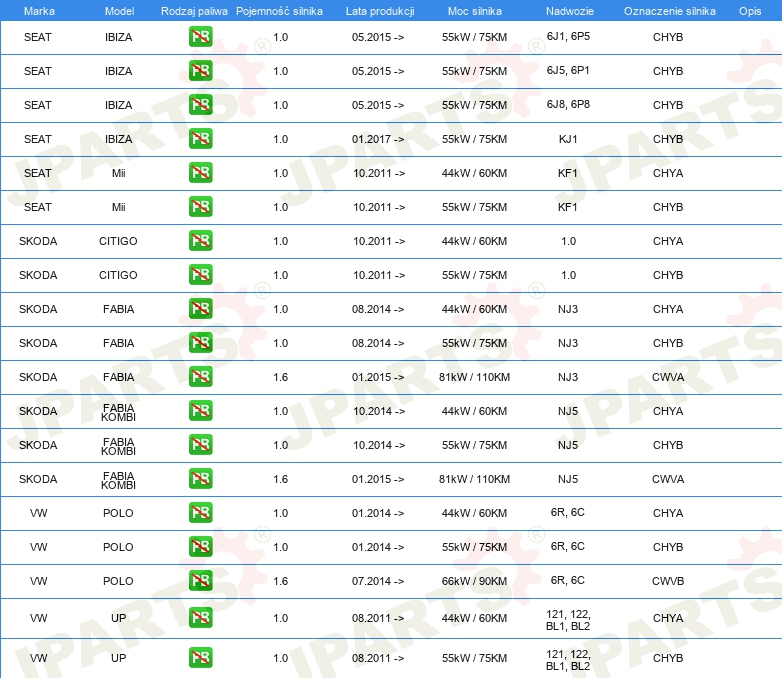Click fuel icon in SEAT IBIZA 6J1, 6P5 row
The image size is (782, 678).
(200, 37)
